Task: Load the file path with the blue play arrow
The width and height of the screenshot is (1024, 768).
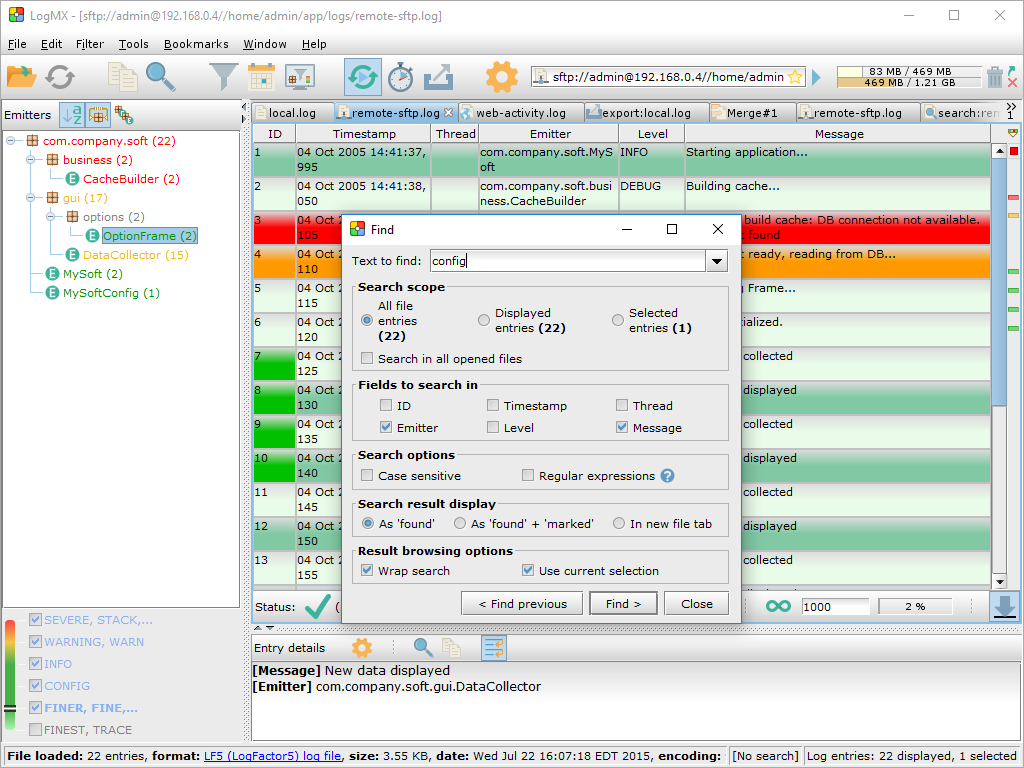Action: pyautogui.click(x=816, y=77)
